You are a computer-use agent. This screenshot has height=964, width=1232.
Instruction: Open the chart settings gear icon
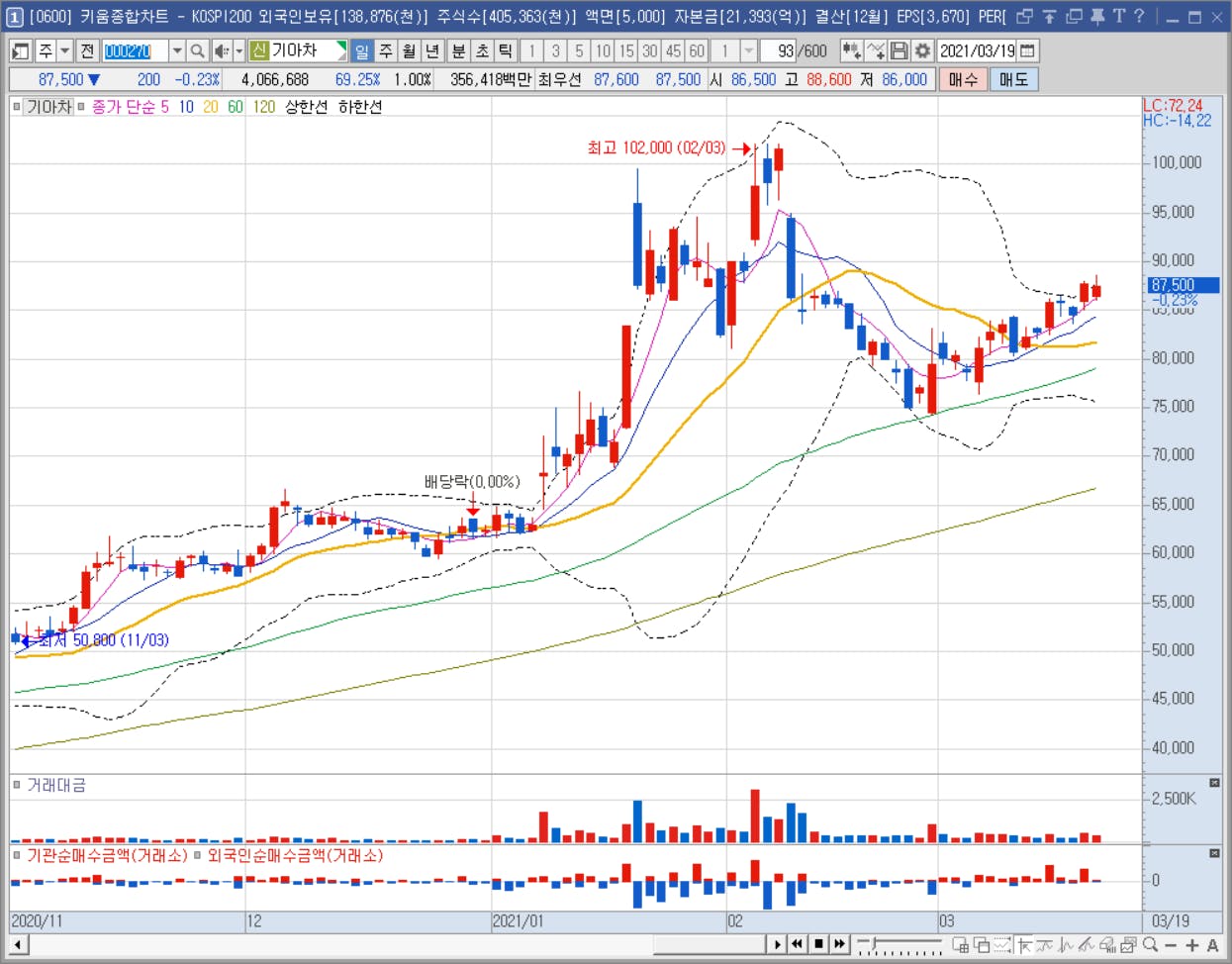click(x=922, y=50)
